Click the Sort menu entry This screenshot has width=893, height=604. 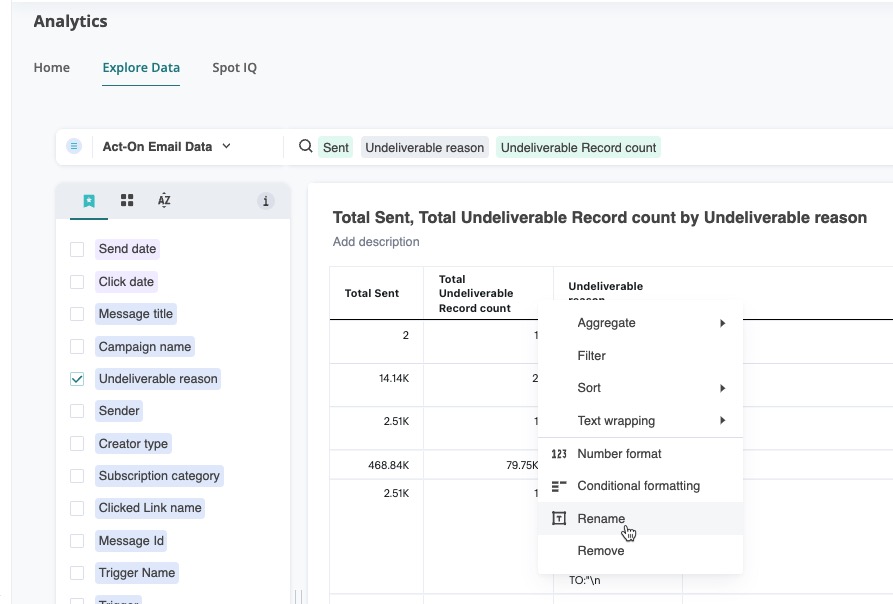[x=640, y=388]
